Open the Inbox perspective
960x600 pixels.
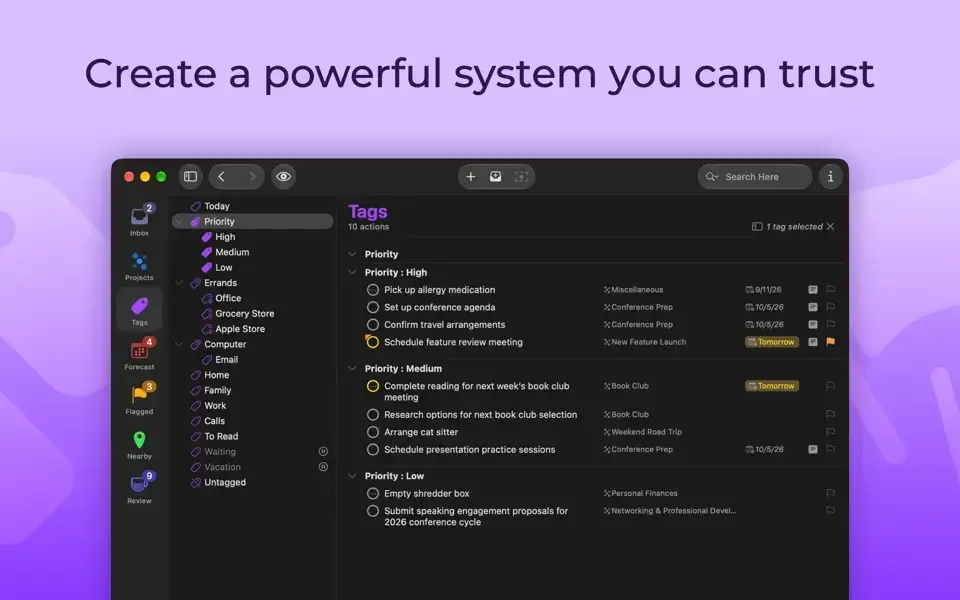[140, 220]
